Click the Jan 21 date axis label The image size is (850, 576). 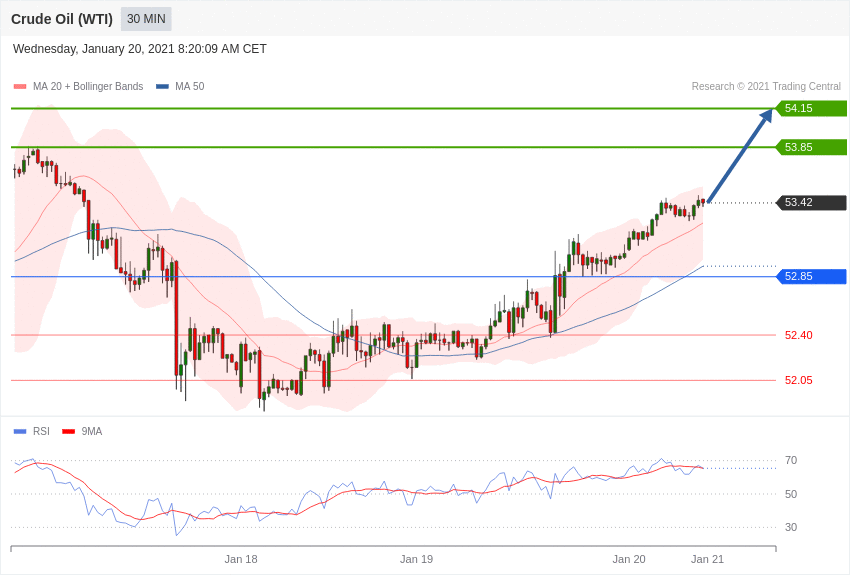click(707, 559)
